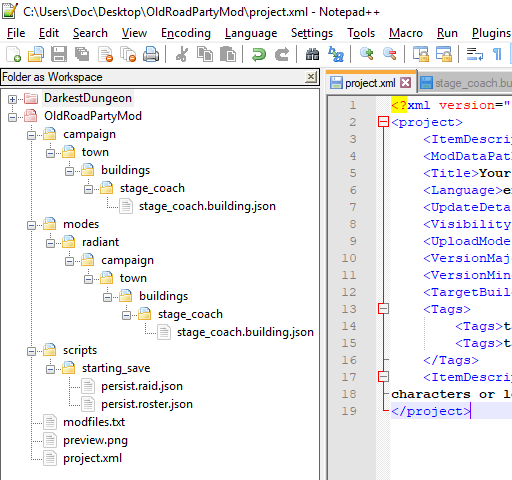Open the Run menu
Image resolution: width=512 pixels, height=480 pixels.
tap(447, 33)
